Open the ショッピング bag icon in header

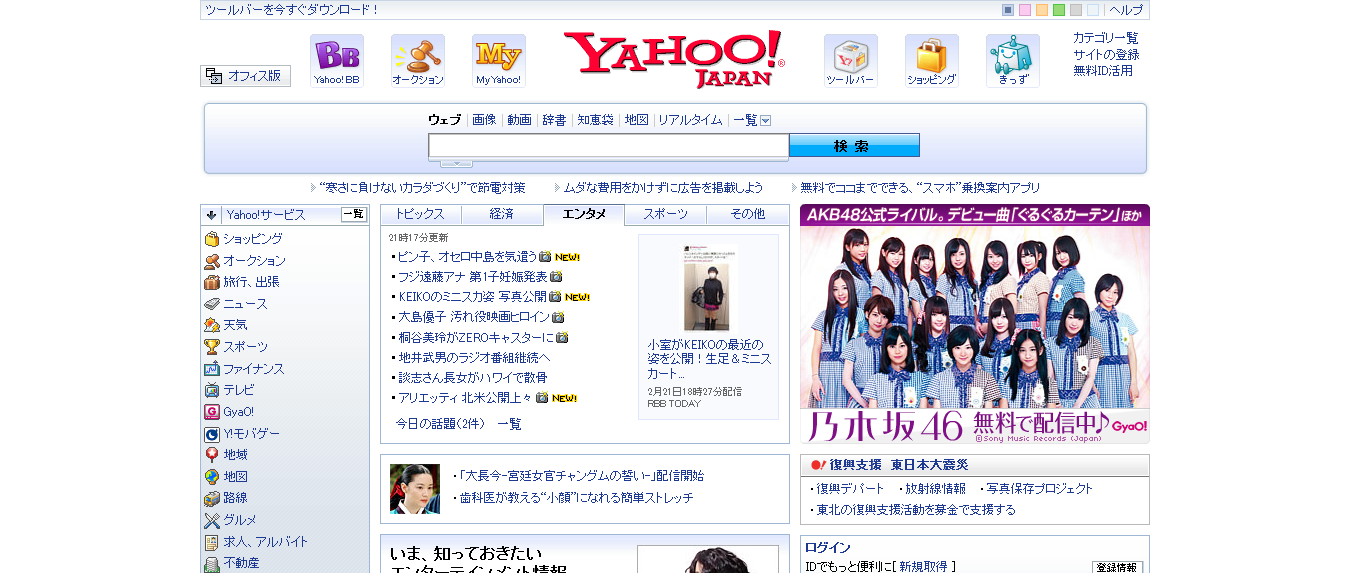(x=932, y=61)
